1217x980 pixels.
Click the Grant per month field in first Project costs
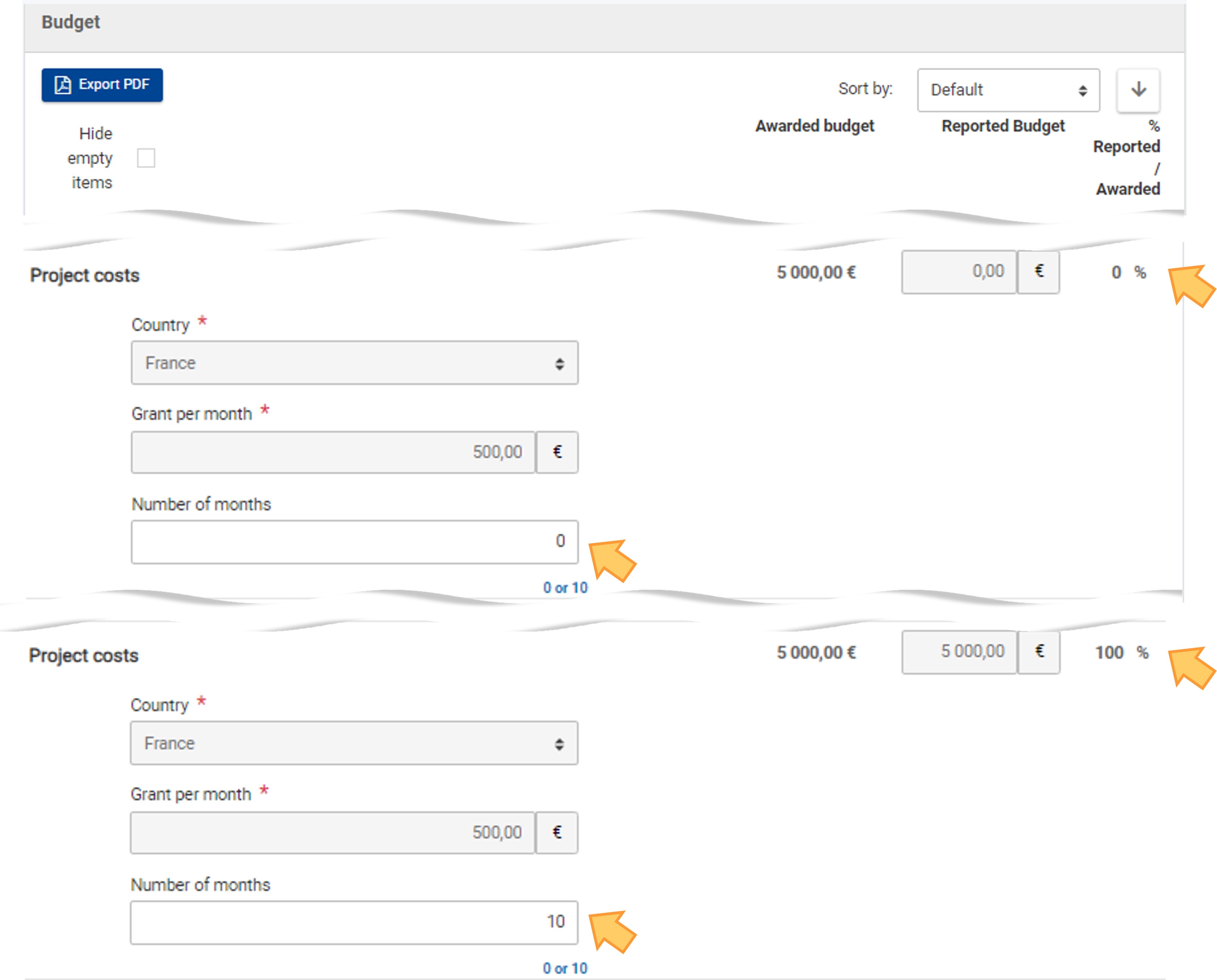(333, 452)
